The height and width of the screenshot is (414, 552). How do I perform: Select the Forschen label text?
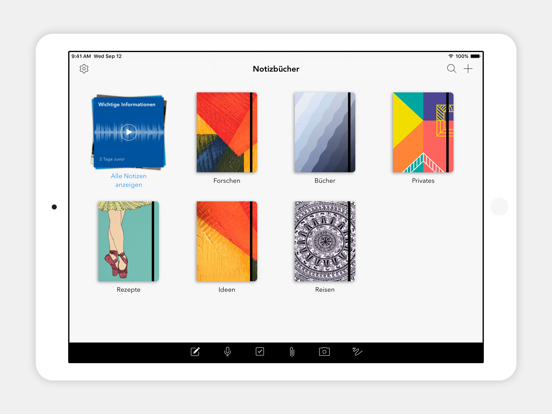(227, 181)
